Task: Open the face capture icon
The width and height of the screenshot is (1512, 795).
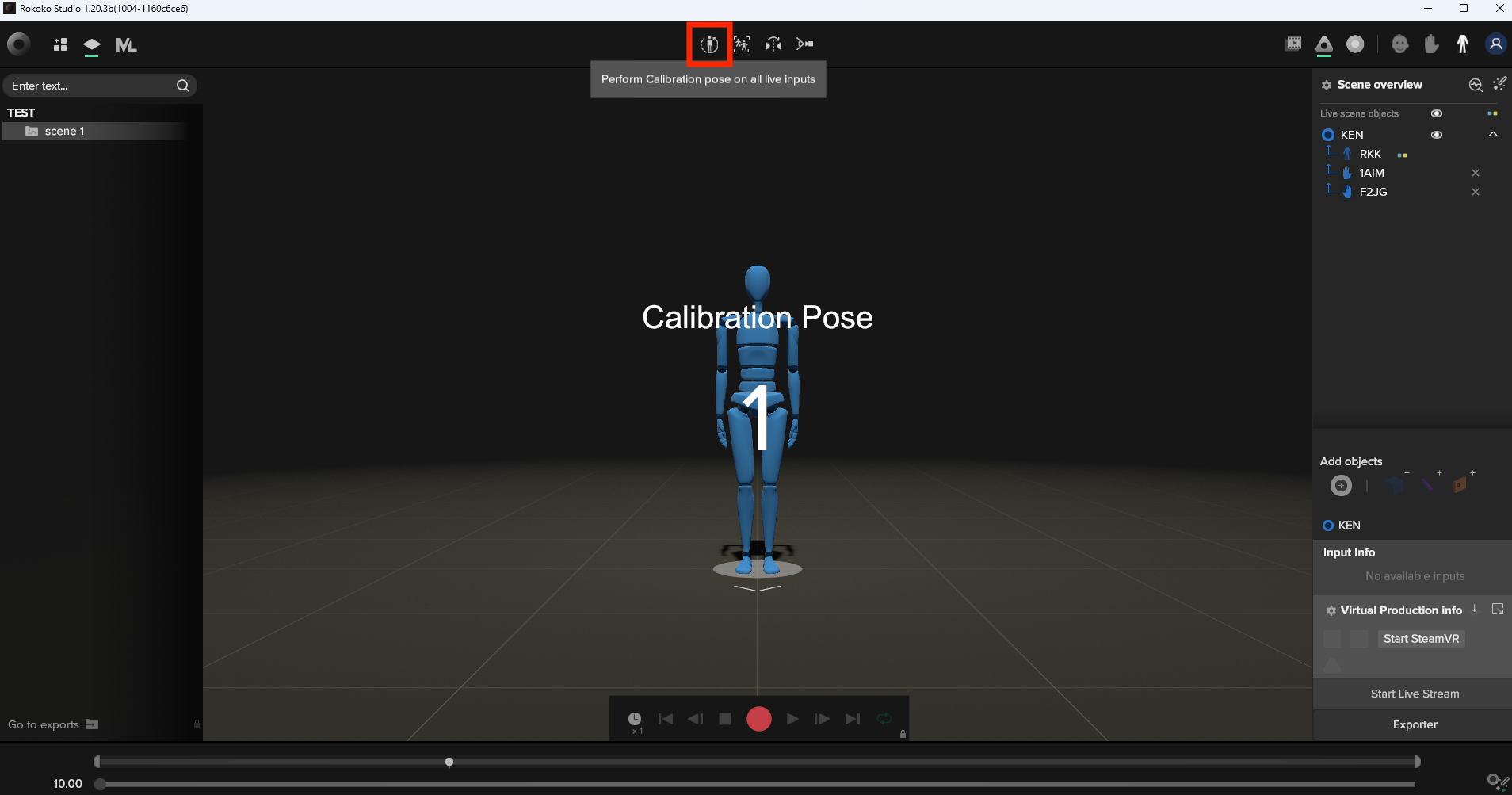Action: [1399, 44]
